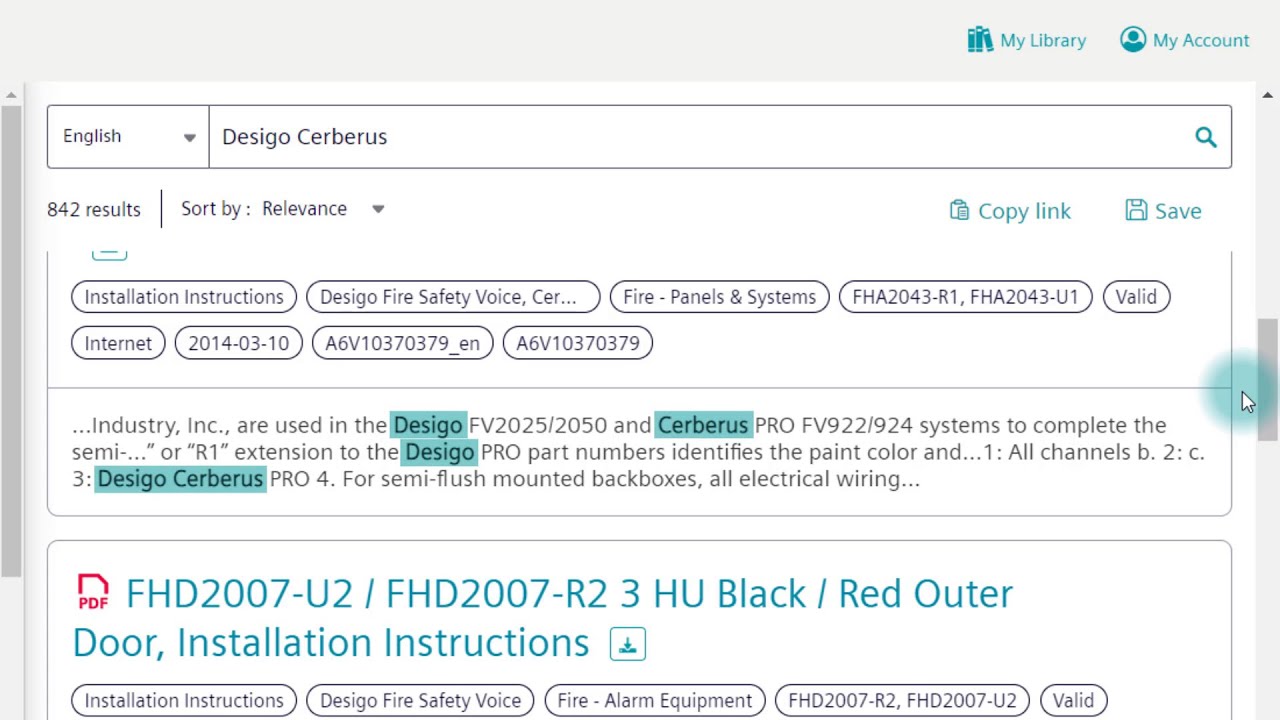
Task: Click the highlighted Desigo Cerberus snippet text
Action: 180,479
